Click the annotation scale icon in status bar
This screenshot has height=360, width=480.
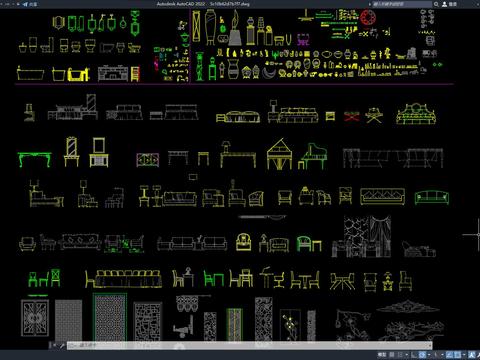(472, 355)
